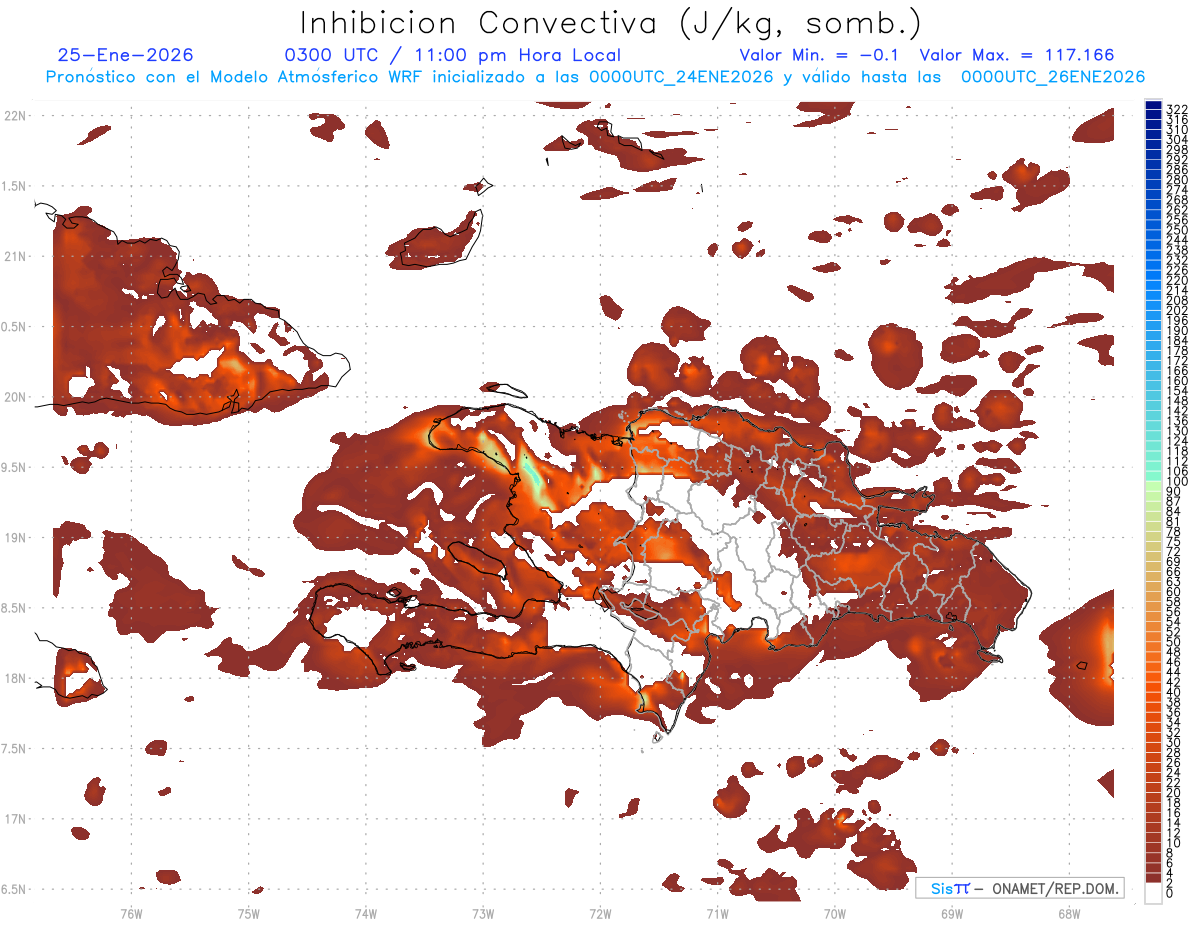1200x927 pixels.
Task: Click color scale value "40"
Action: (x=1173, y=692)
